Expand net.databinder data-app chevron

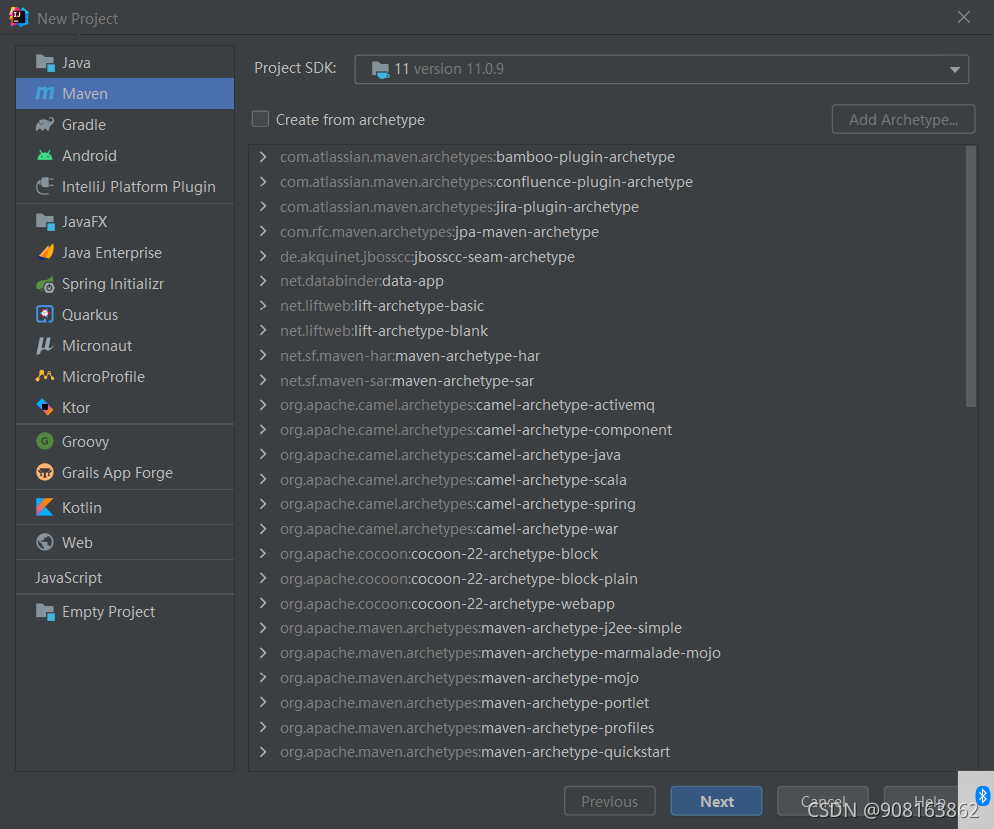[263, 281]
